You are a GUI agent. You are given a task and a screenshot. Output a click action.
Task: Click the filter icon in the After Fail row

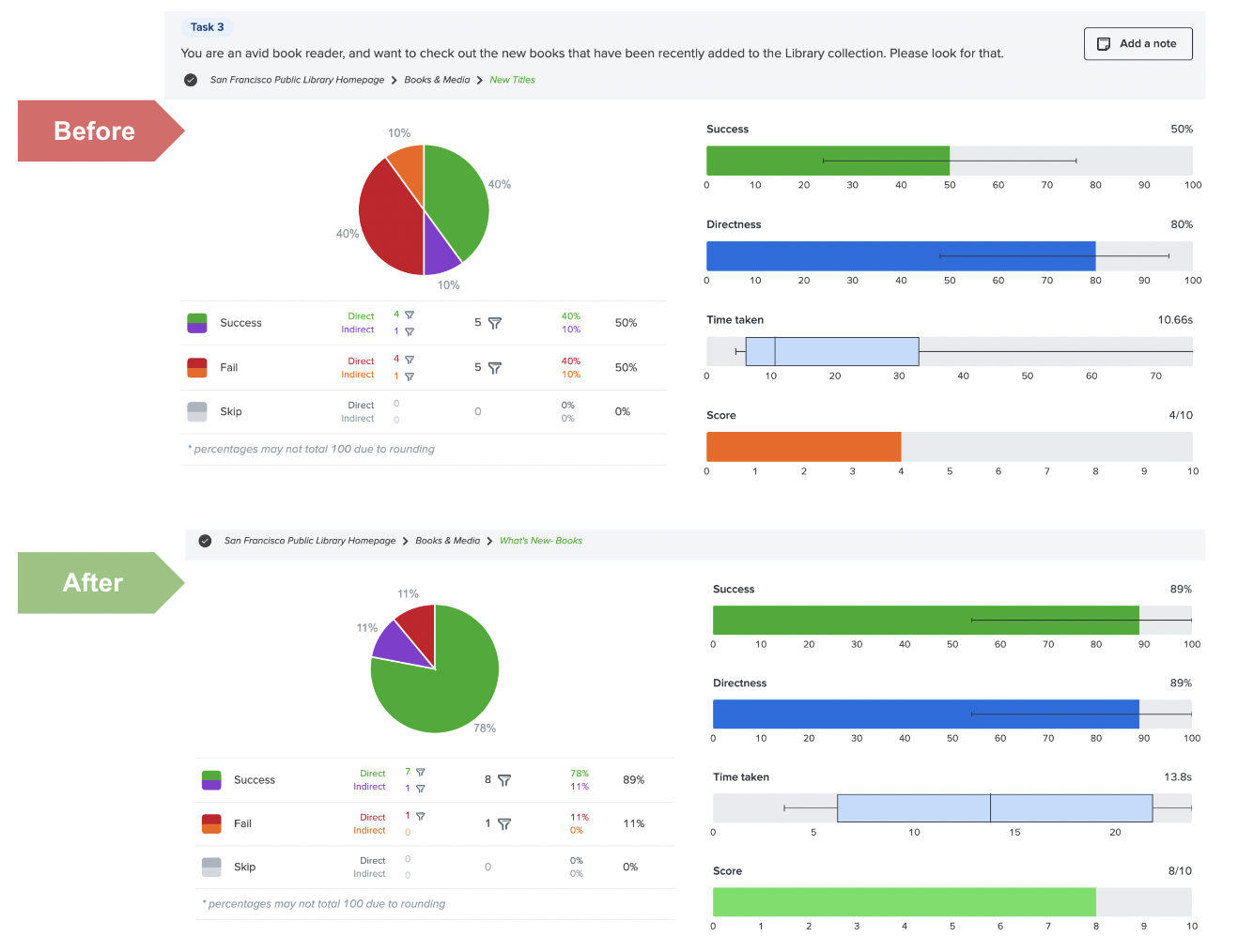coord(505,824)
